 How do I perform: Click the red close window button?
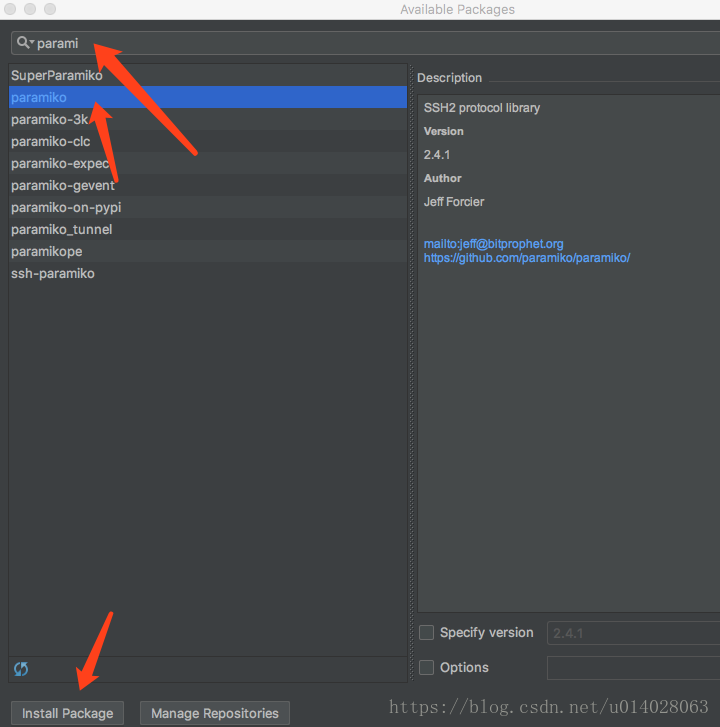click(10, 9)
